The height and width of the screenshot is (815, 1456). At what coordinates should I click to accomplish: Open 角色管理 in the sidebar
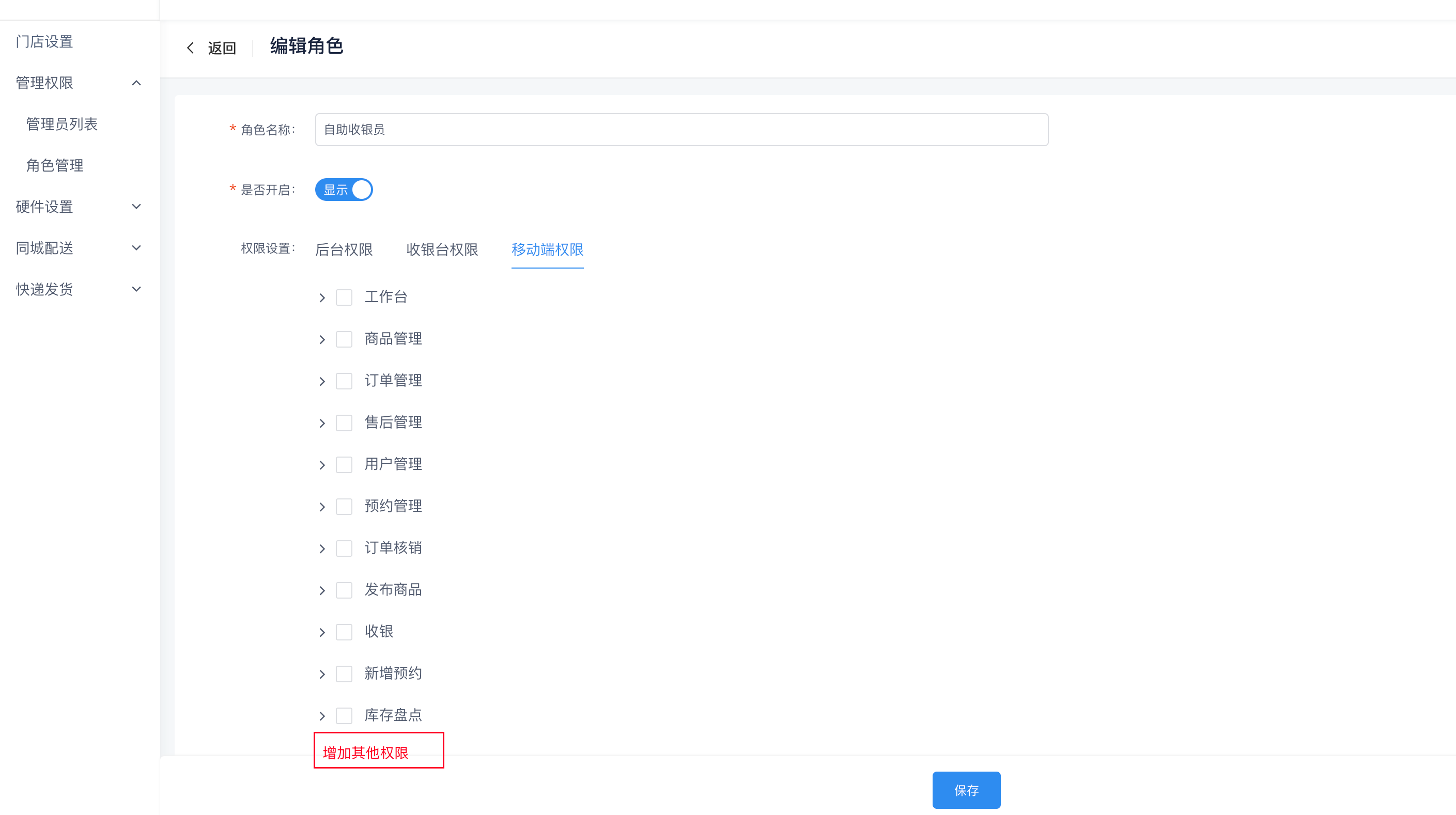pyautogui.click(x=55, y=165)
